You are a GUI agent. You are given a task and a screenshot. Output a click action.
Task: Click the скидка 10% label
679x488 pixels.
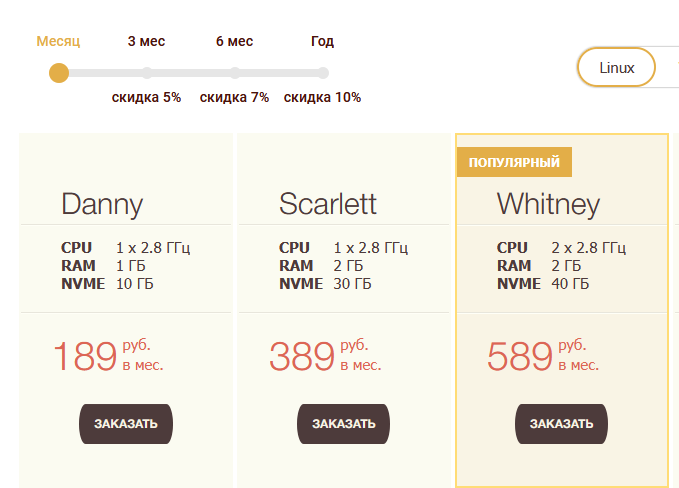322,97
